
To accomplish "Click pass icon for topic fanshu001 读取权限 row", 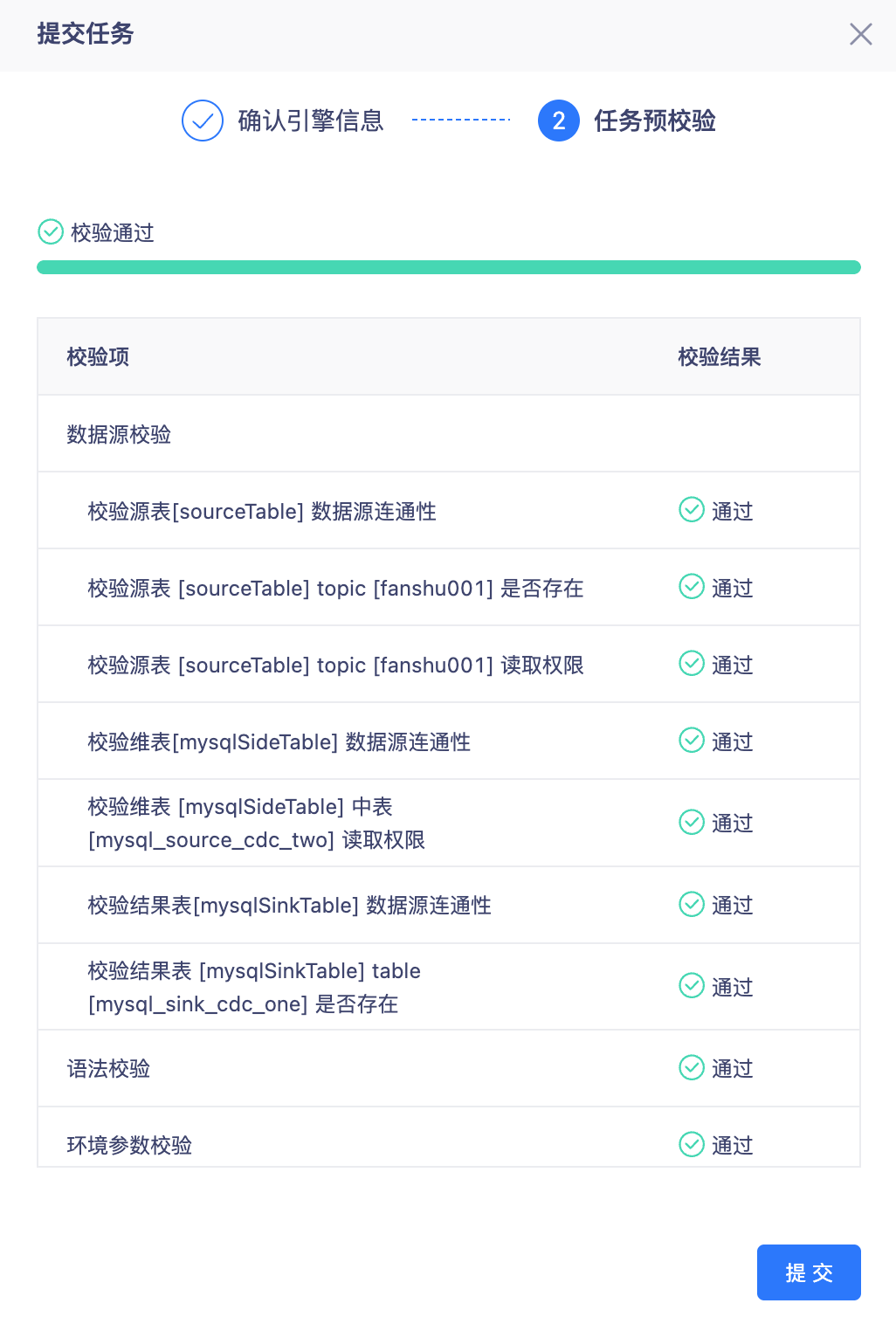I will pos(692,663).
